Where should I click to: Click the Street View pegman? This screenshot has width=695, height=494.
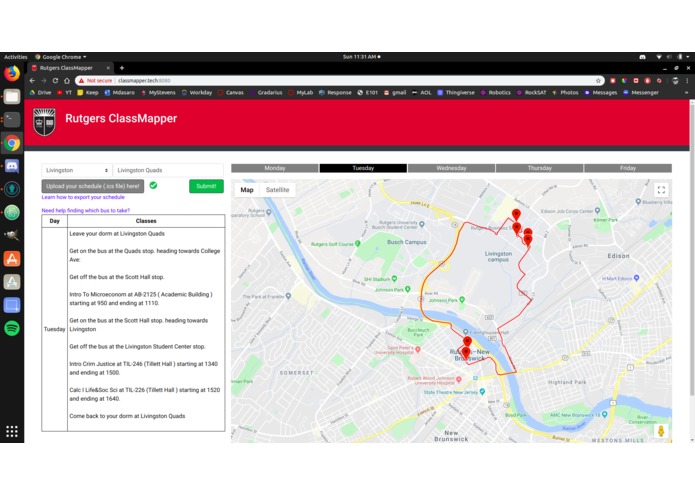coord(661,431)
